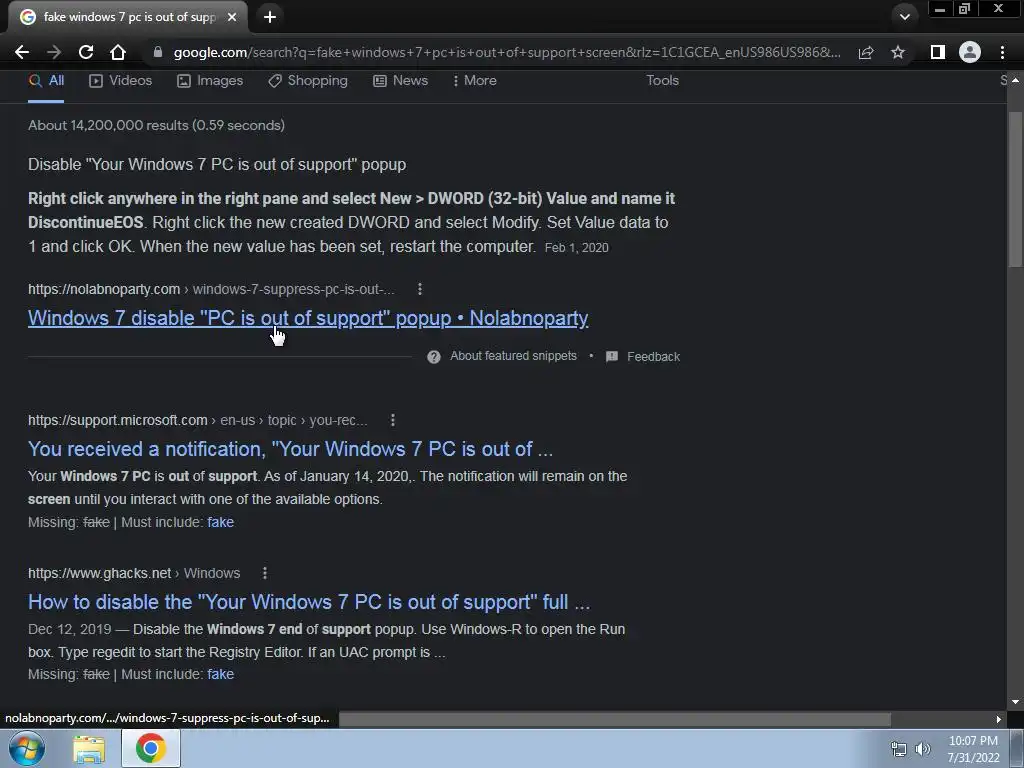Click 'fake' must include under ghacks result
1024x768 pixels.
(221, 674)
